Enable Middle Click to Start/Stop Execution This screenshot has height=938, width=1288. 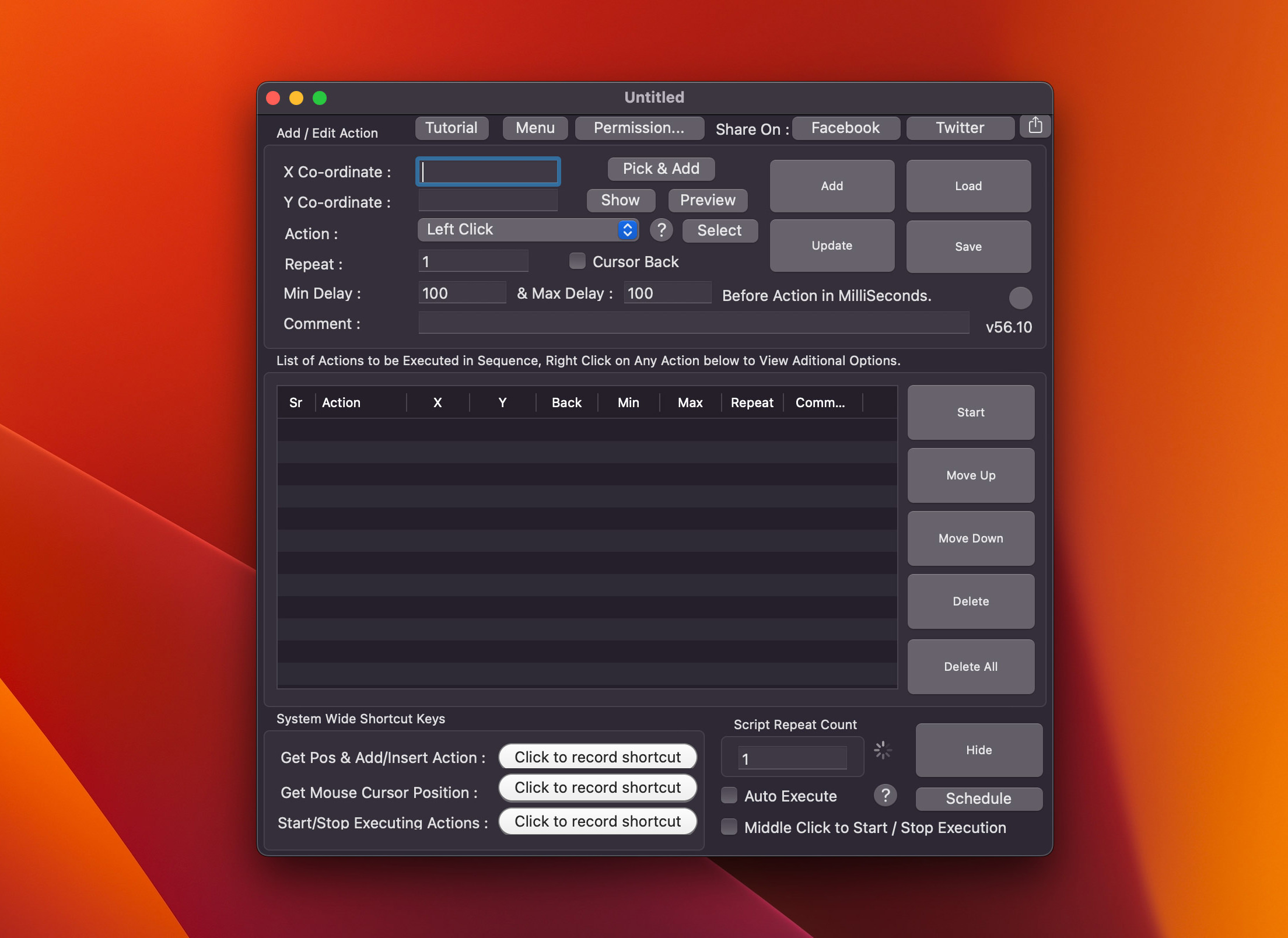click(728, 826)
